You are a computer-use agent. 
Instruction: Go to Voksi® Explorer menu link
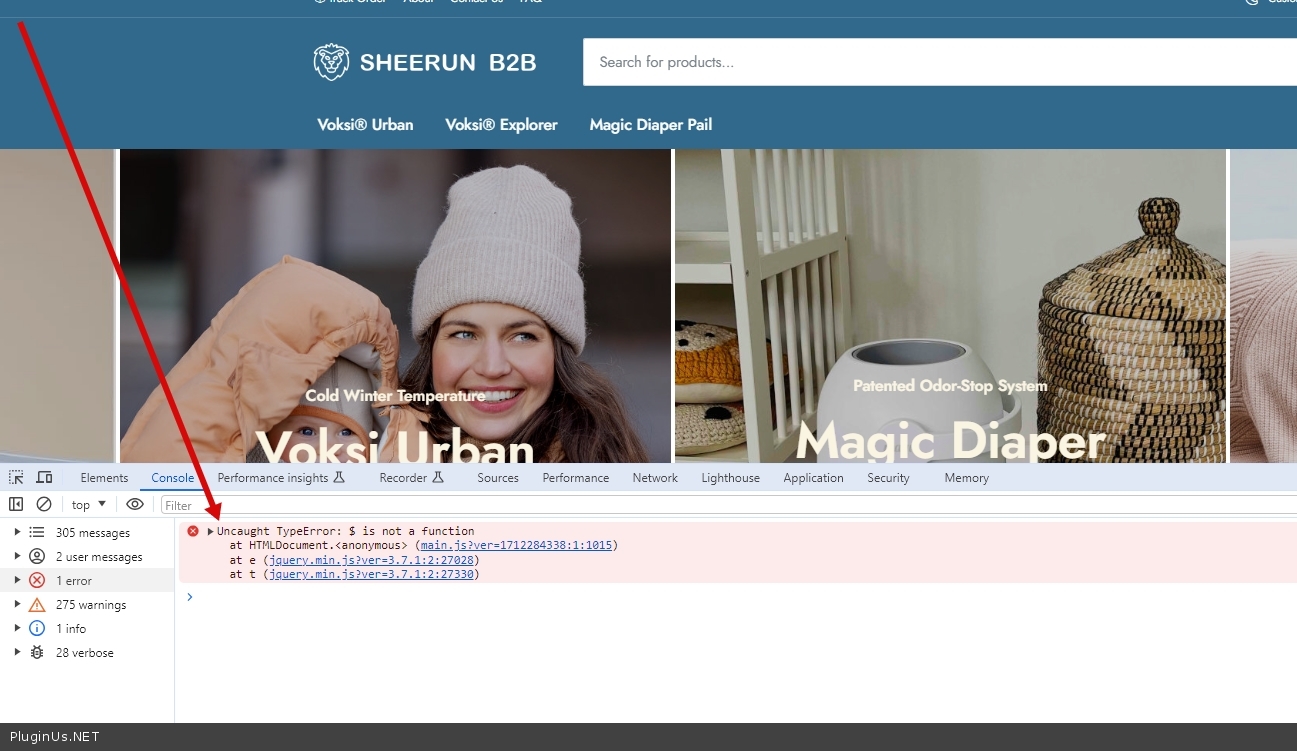pos(501,125)
